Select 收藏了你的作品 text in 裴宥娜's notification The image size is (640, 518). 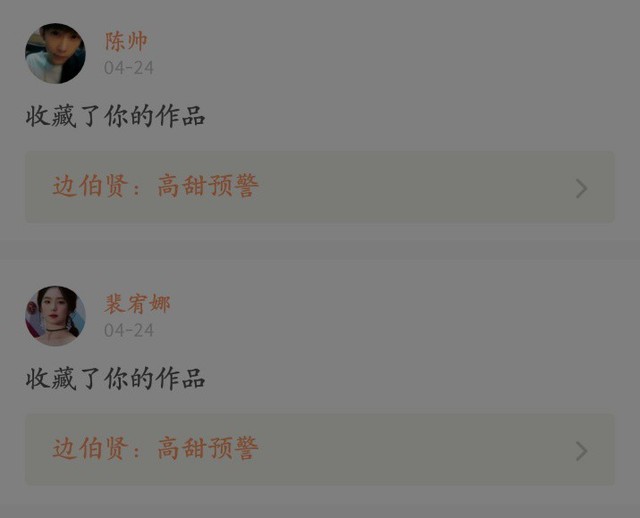116,379
